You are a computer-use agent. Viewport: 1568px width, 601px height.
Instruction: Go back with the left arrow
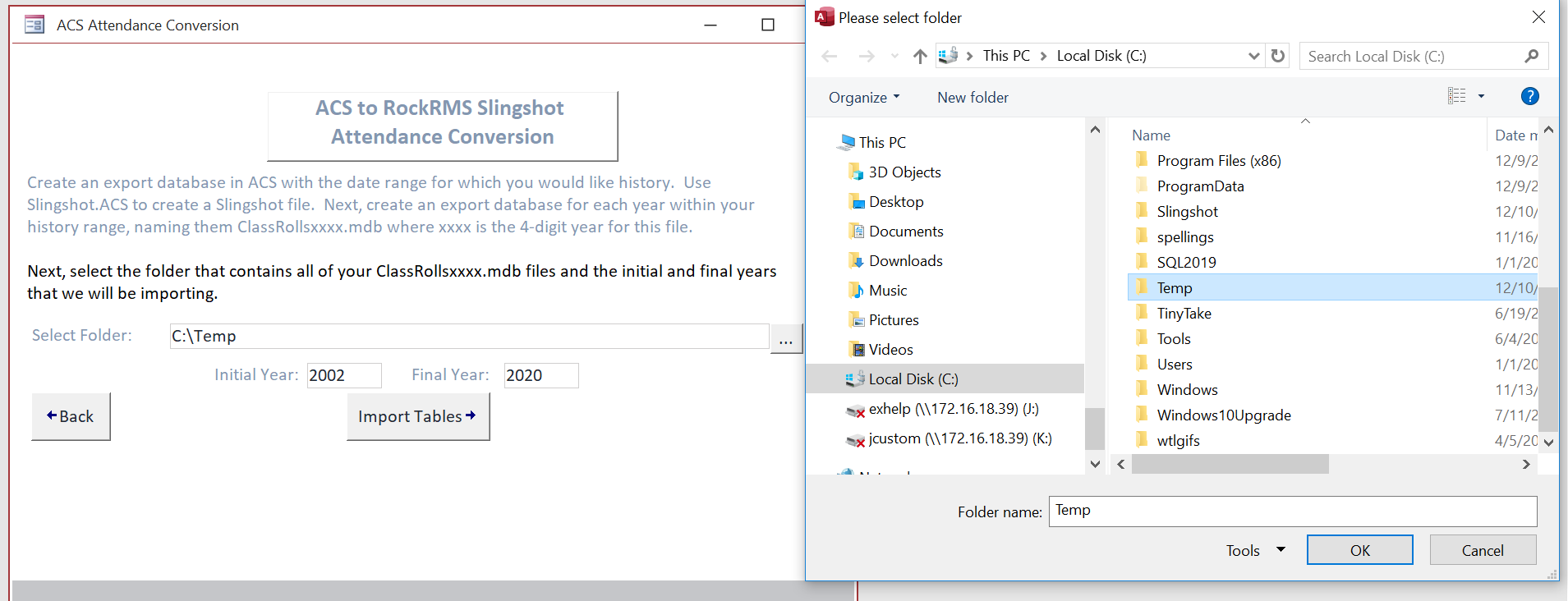[830, 56]
